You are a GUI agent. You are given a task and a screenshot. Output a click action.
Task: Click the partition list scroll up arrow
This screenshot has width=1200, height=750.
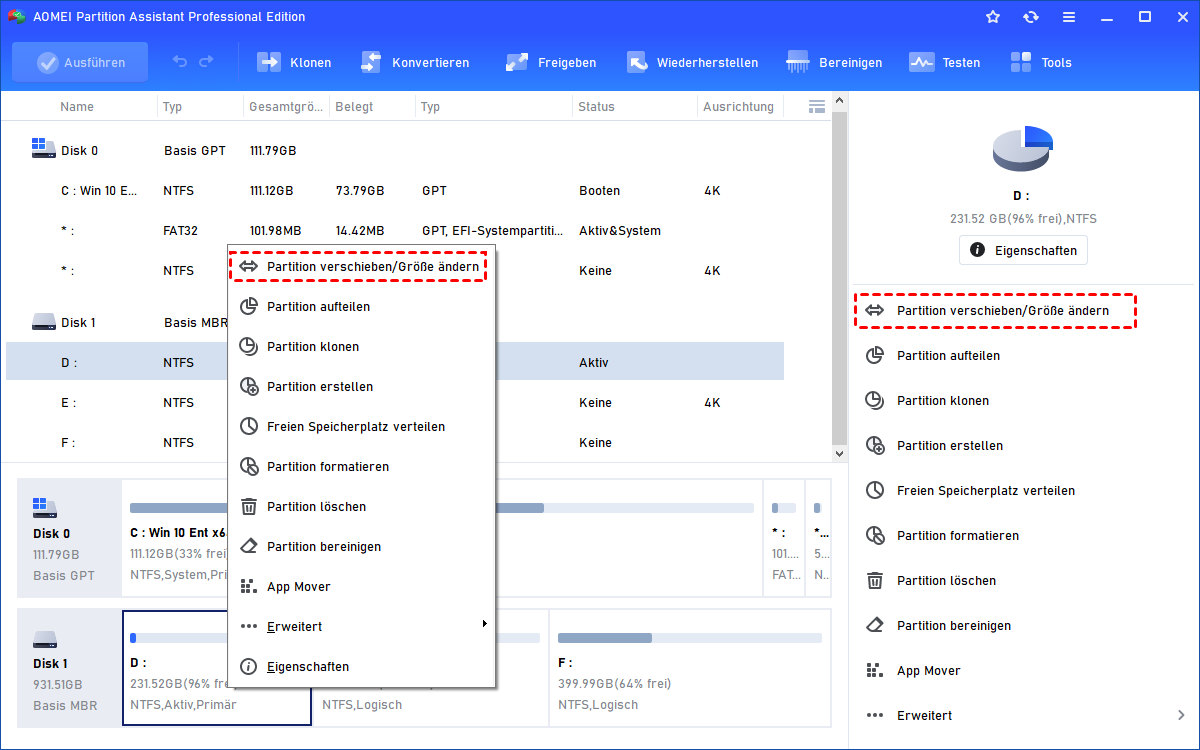(840, 100)
